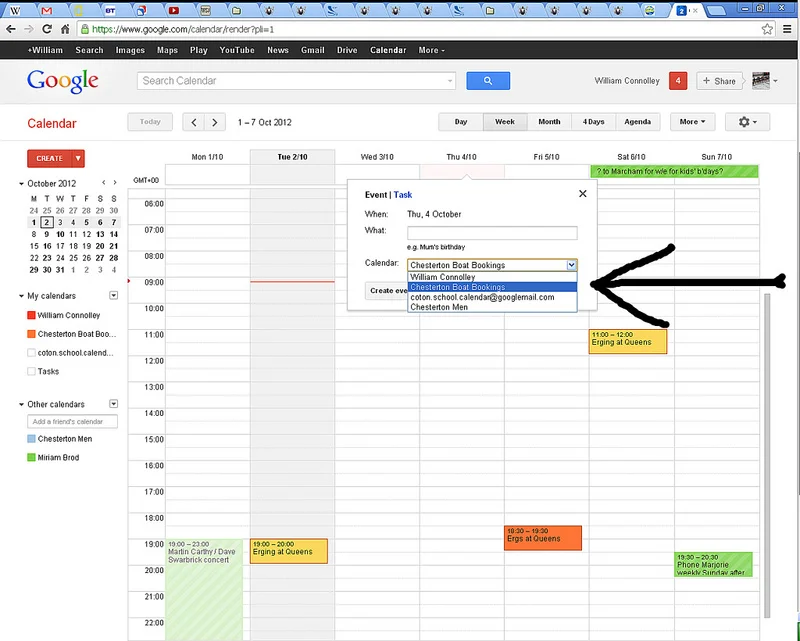Switch to Agenda view
This screenshot has height=641, width=800.
coord(638,122)
